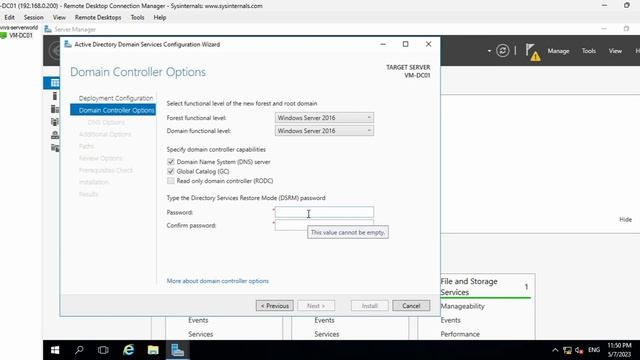This screenshot has width=640, height=360.
Task: Open Task View from taskbar
Action: (x=103, y=350)
